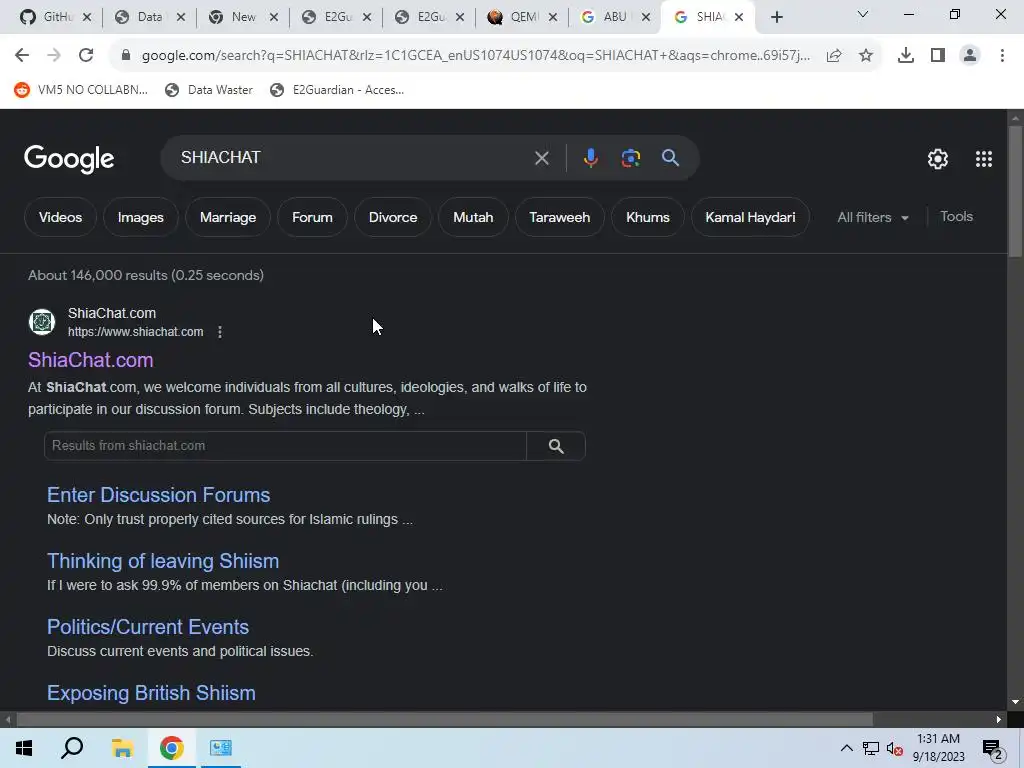Click the Chrome taskbar icon
Image resolution: width=1024 pixels, height=768 pixels.
(x=171, y=748)
